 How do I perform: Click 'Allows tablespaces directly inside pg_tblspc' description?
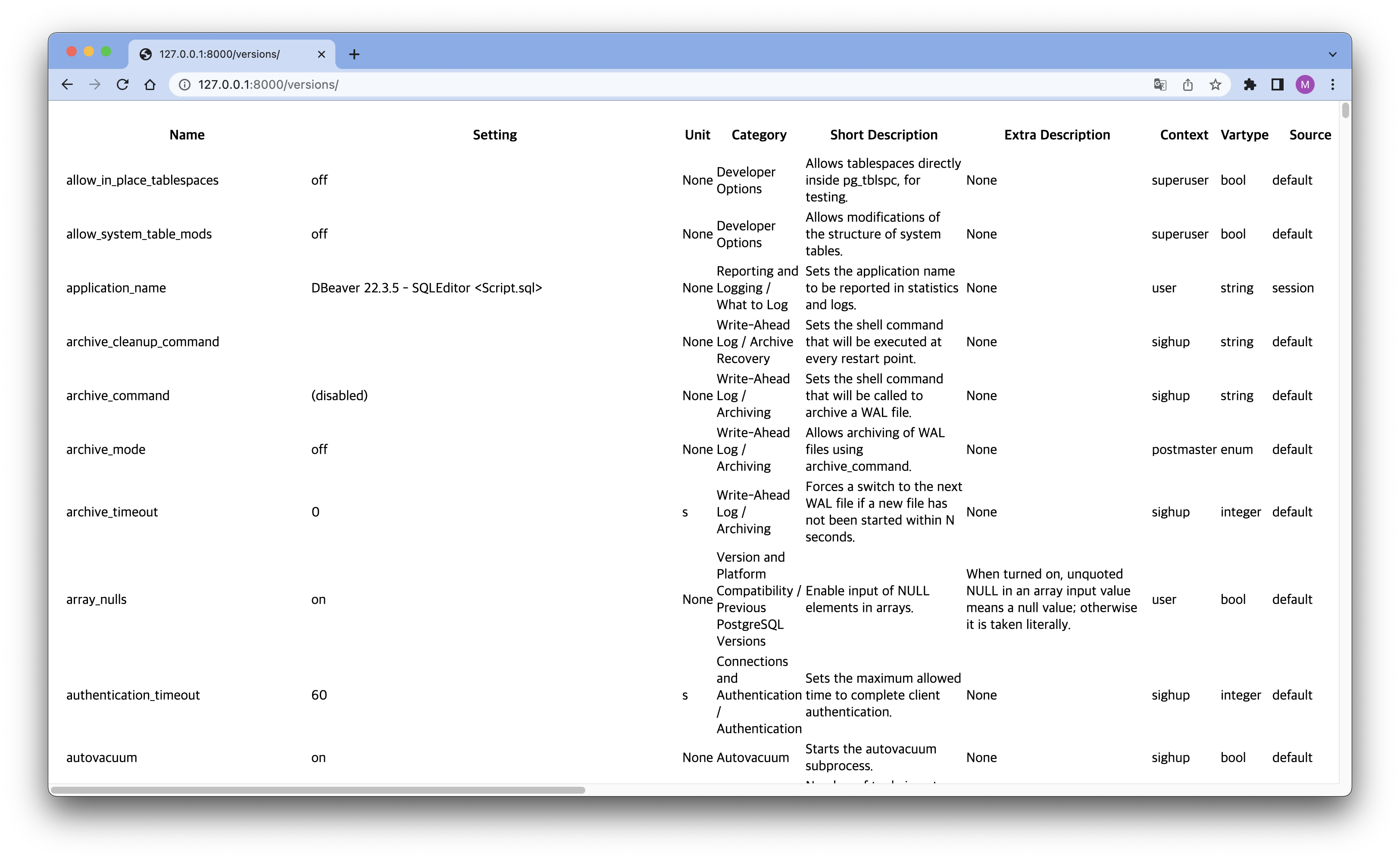(883, 180)
